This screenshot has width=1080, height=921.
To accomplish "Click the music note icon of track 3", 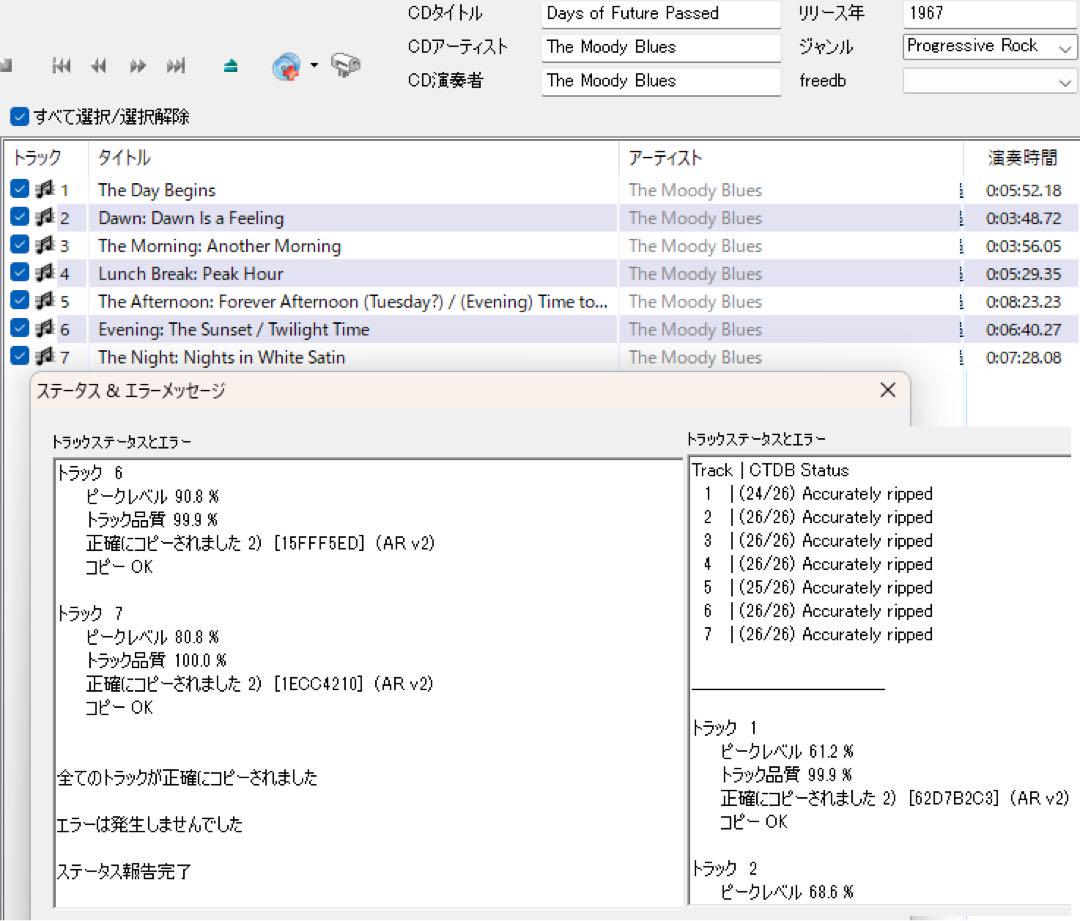I will coord(45,245).
